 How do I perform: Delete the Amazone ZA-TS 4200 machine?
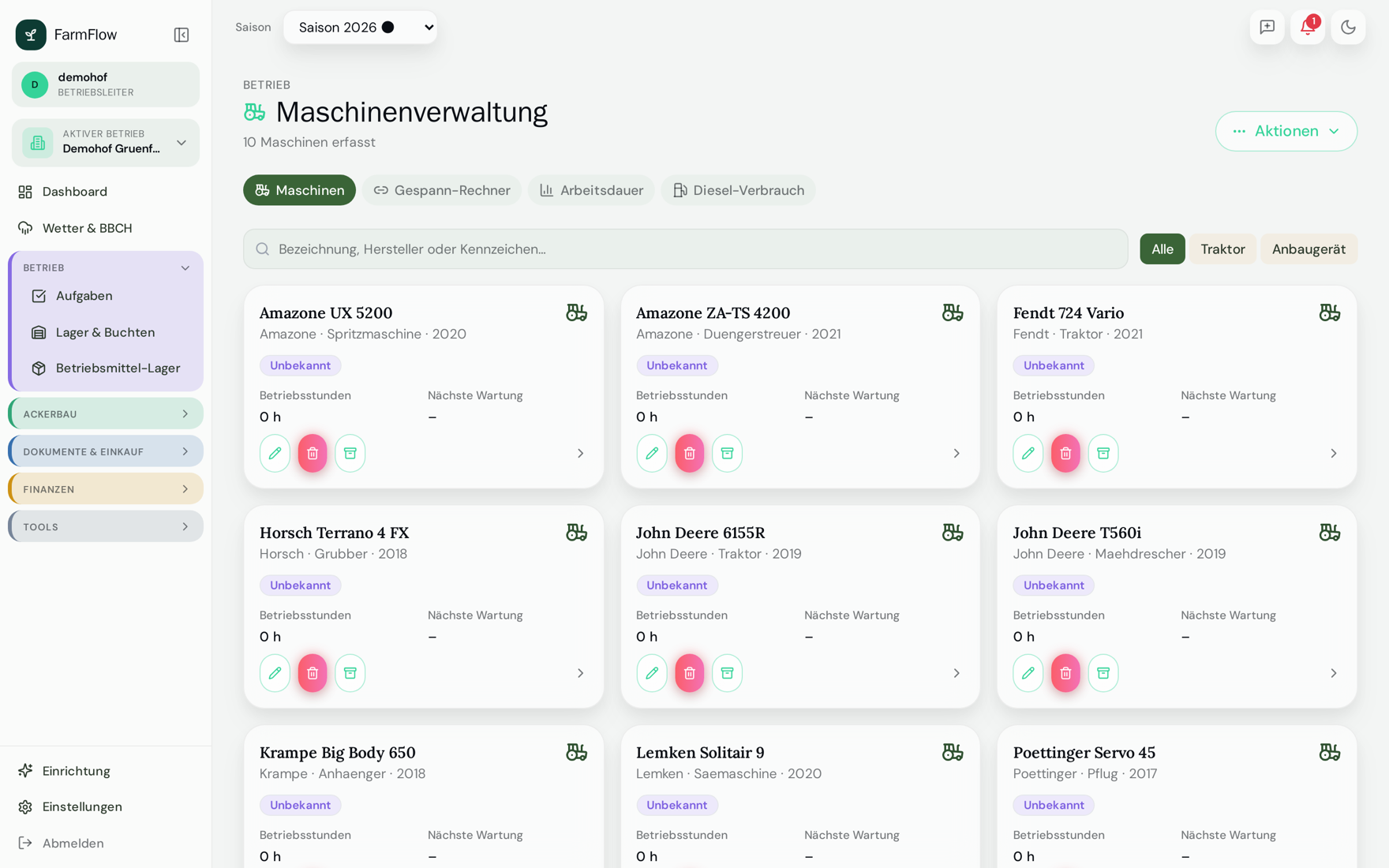[x=690, y=453]
